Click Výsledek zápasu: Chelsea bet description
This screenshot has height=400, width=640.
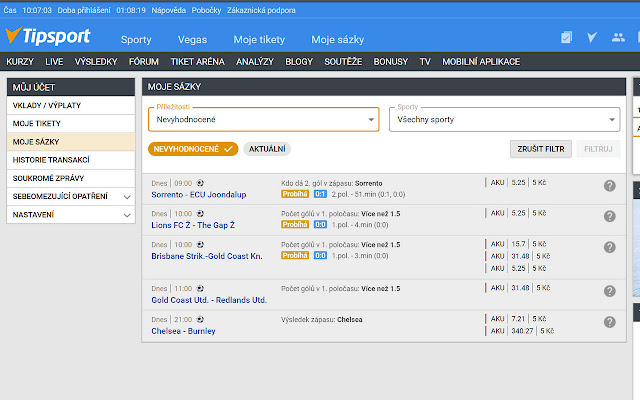tap(322, 320)
